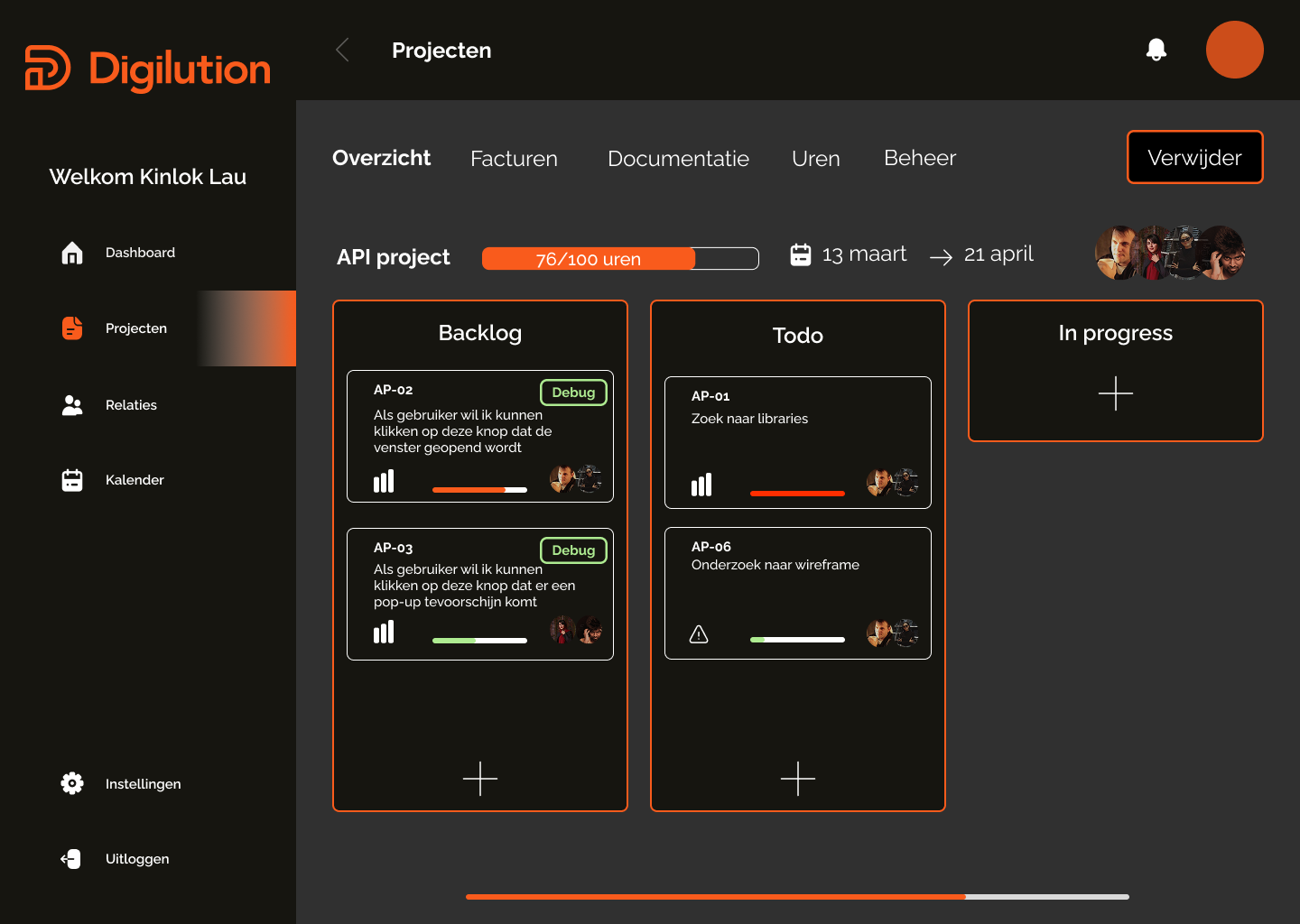Click the calendar icon next to 13 maart

point(801,254)
